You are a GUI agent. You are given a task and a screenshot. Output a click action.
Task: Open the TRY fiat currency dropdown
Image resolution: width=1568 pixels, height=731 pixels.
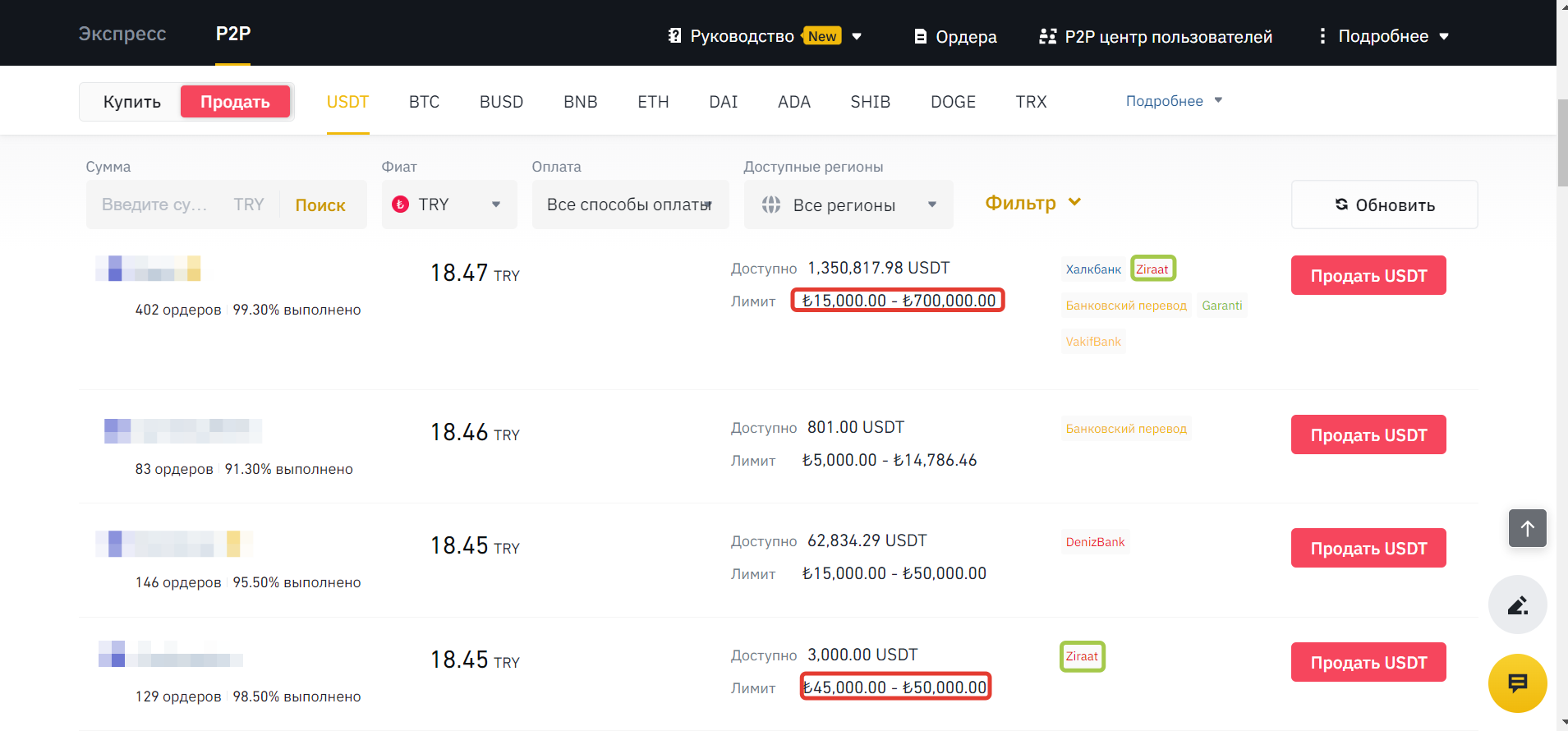tap(448, 205)
